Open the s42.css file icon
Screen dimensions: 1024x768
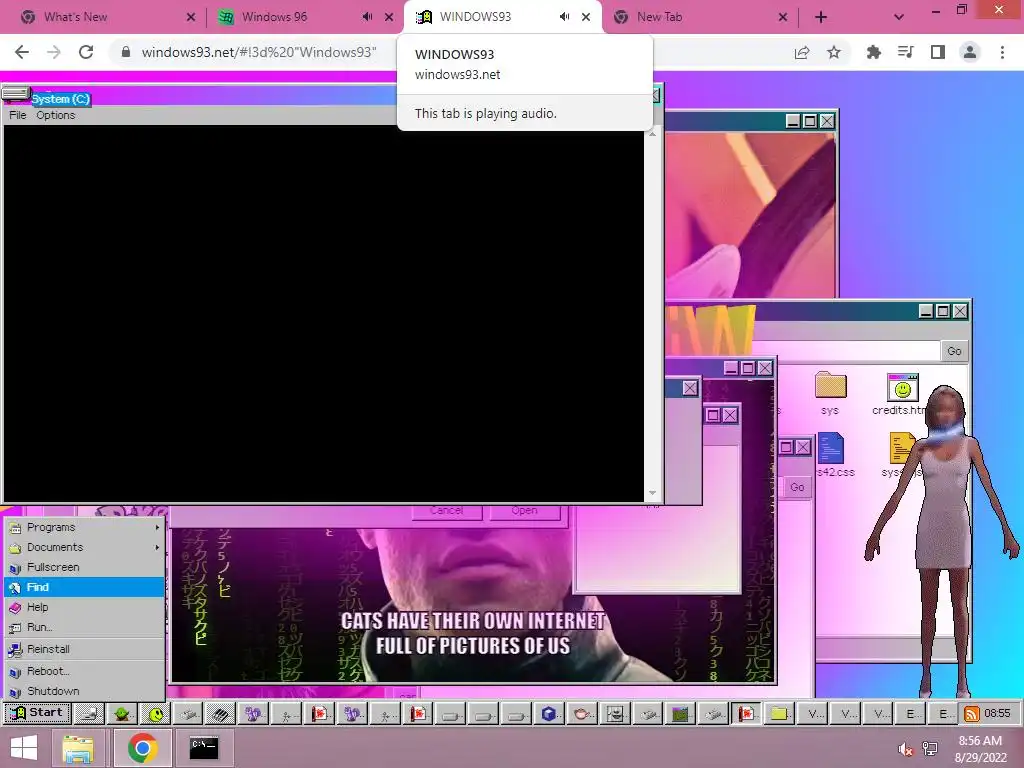tap(833, 455)
